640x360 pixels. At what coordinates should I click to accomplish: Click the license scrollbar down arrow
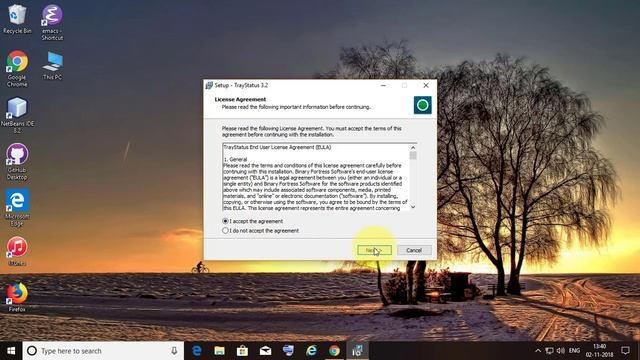[413, 207]
